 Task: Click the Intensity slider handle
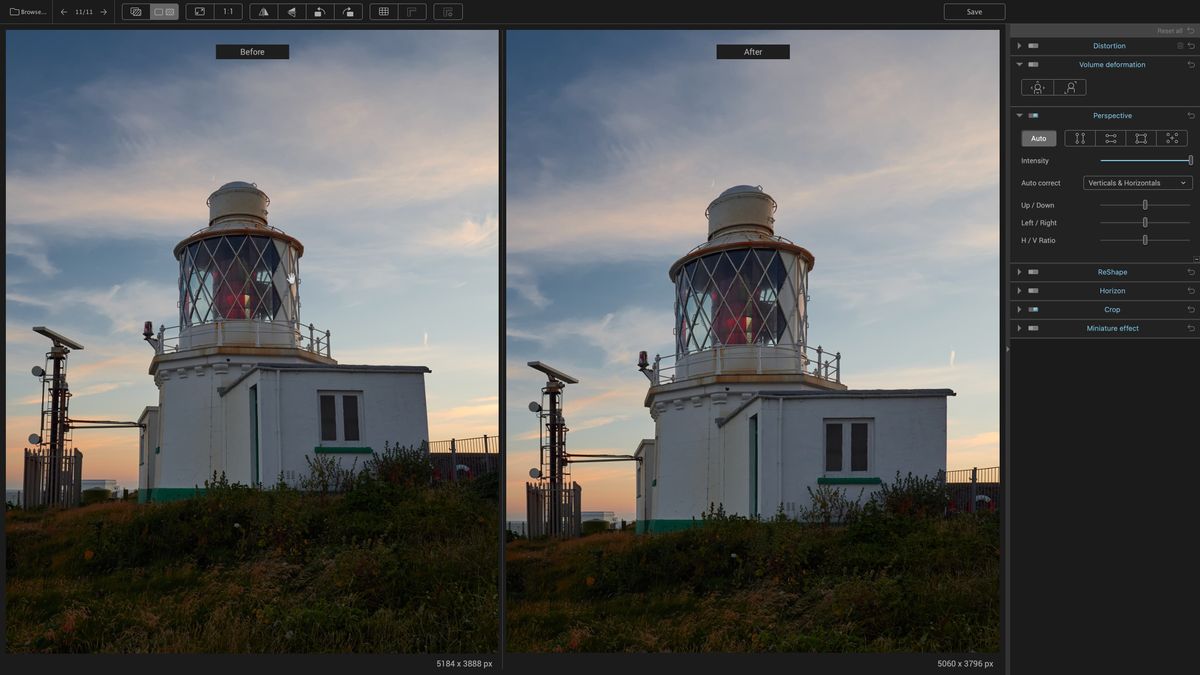pos(1189,160)
